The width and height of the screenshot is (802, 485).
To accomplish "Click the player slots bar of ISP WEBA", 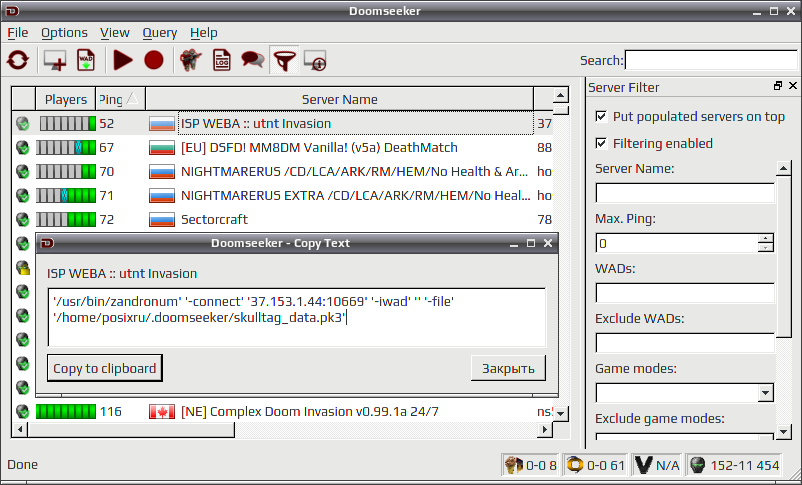I will [x=68, y=123].
